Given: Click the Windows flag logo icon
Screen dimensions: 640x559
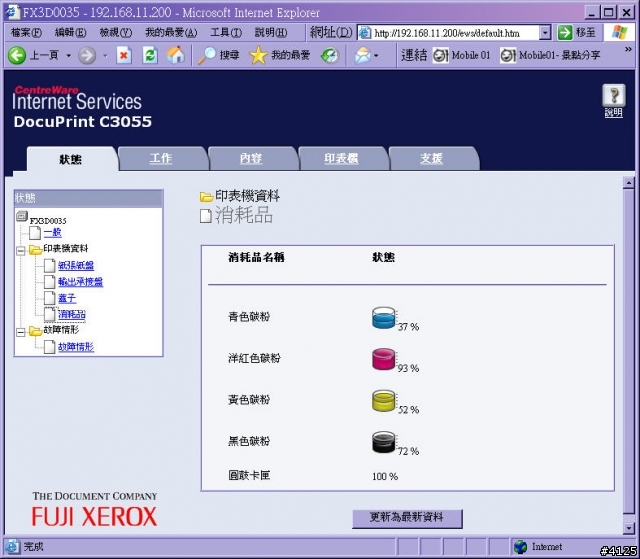Looking at the screenshot, I should 620,32.
